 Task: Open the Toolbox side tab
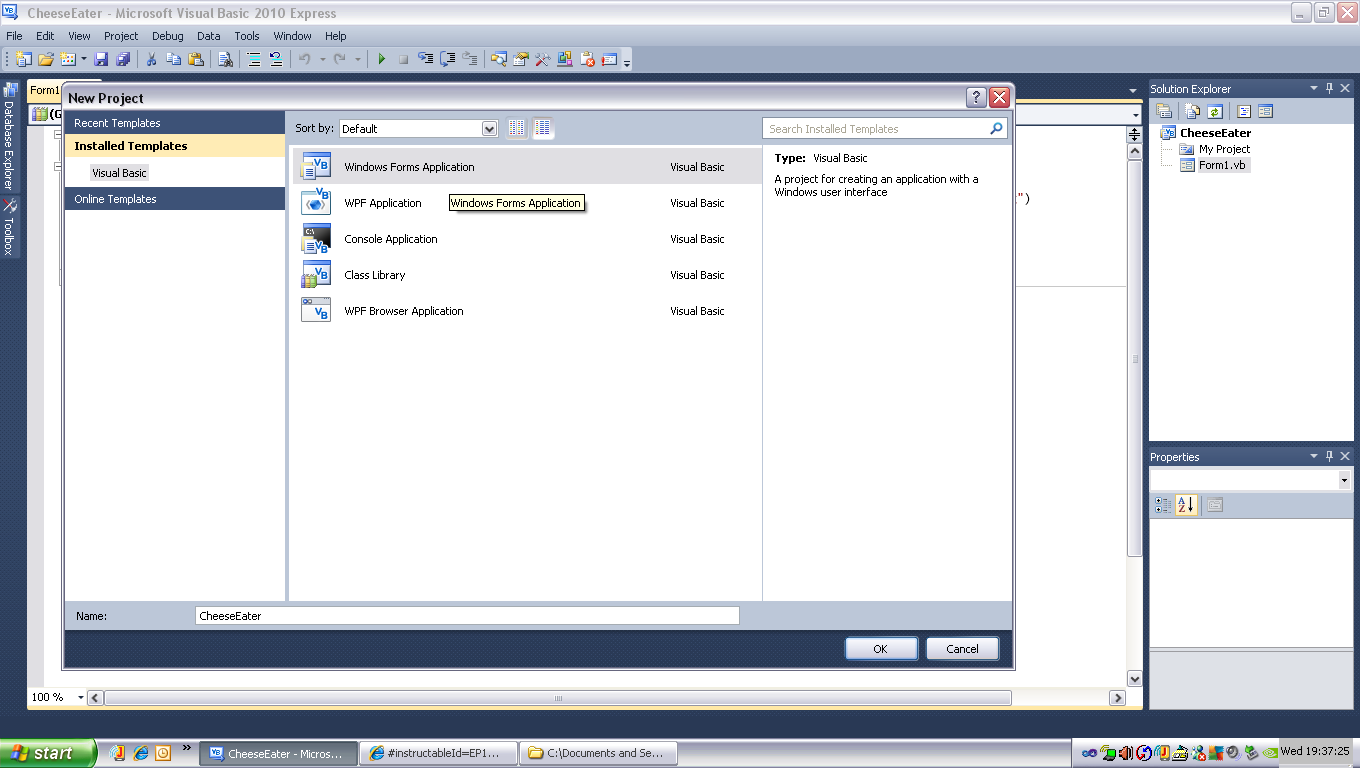(9, 227)
